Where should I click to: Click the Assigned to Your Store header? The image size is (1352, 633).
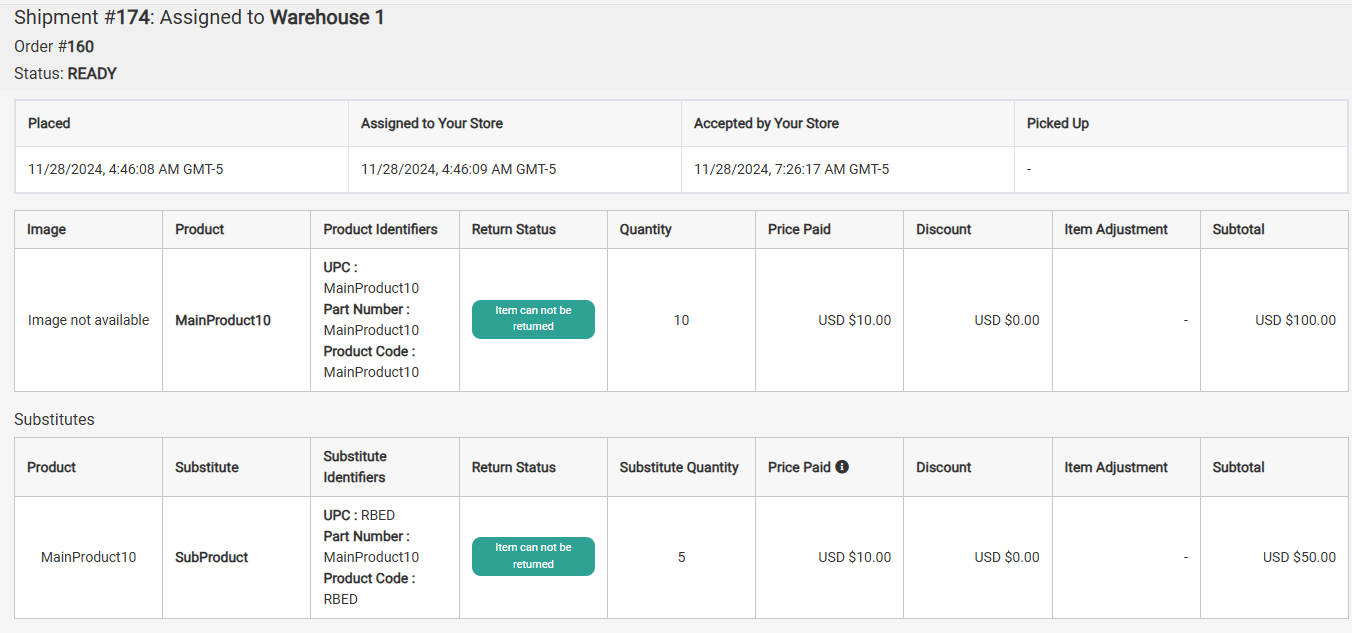(x=430, y=122)
